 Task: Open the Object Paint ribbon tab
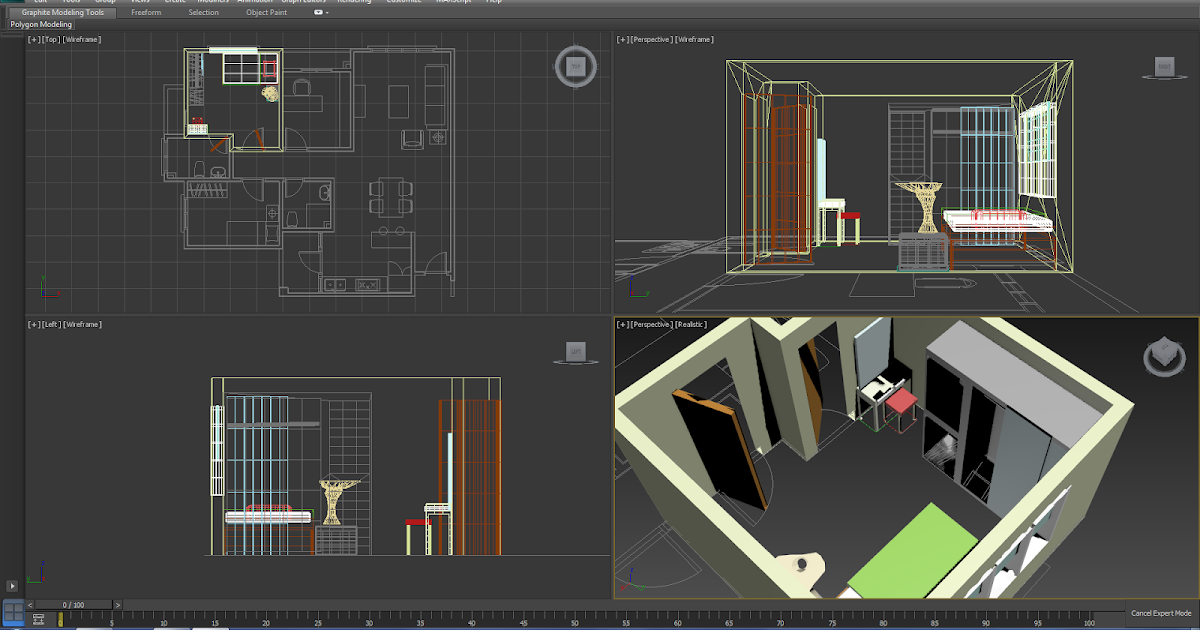pyautogui.click(x=265, y=12)
